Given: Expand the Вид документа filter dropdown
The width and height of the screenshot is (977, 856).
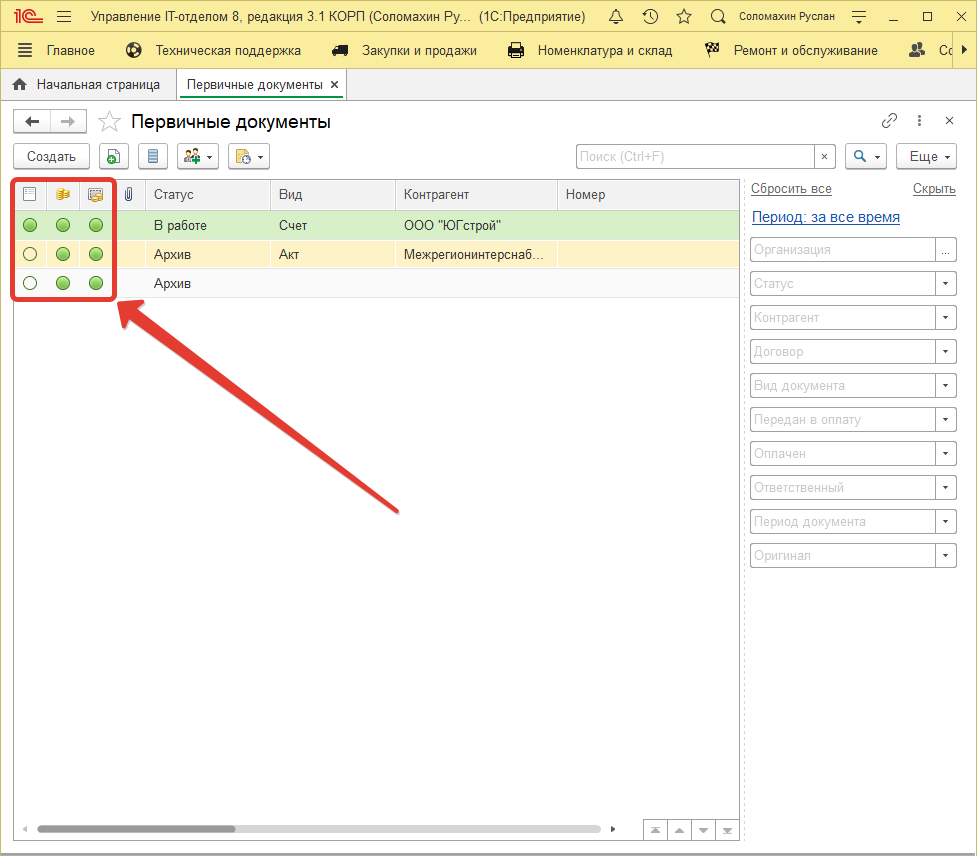Looking at the screenshot, I should 945,386.
